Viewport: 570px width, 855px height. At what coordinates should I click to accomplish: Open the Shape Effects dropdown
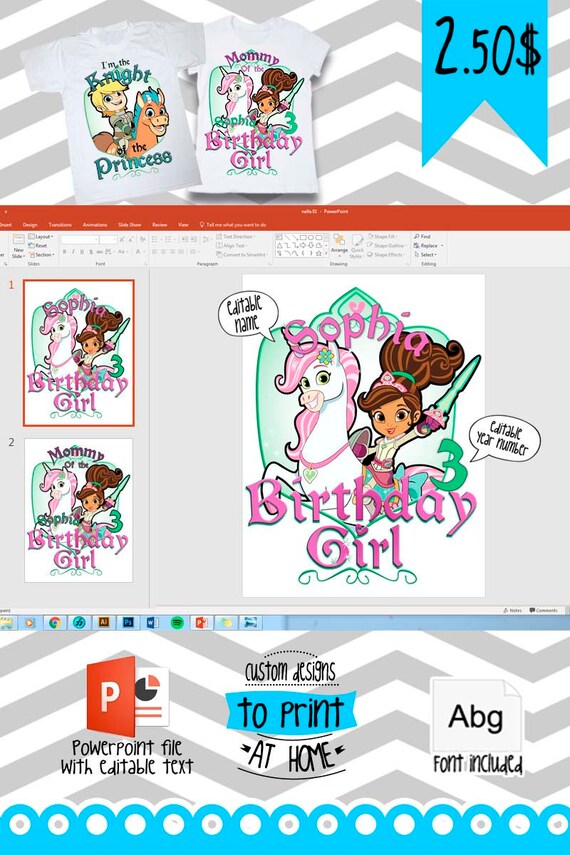click(387, 255)
